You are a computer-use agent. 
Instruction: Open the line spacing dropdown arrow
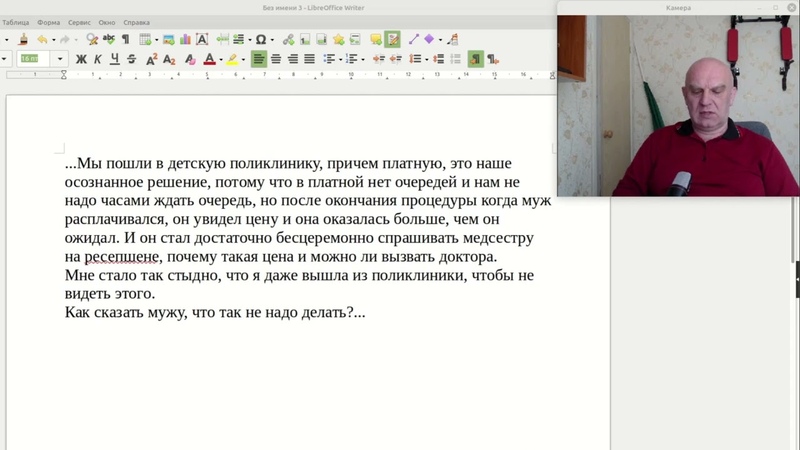427,60
